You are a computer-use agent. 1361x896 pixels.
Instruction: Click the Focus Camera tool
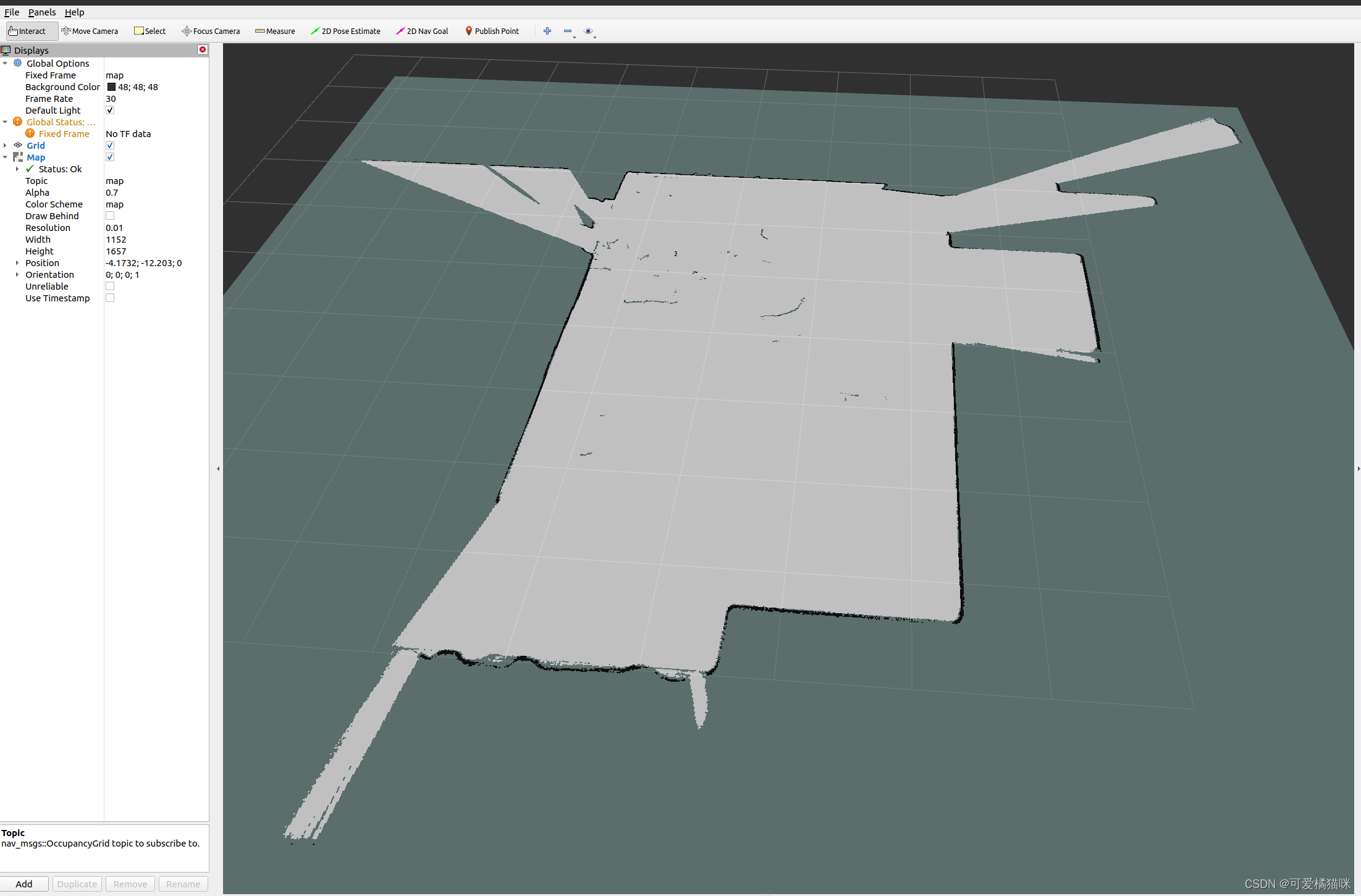211,31
